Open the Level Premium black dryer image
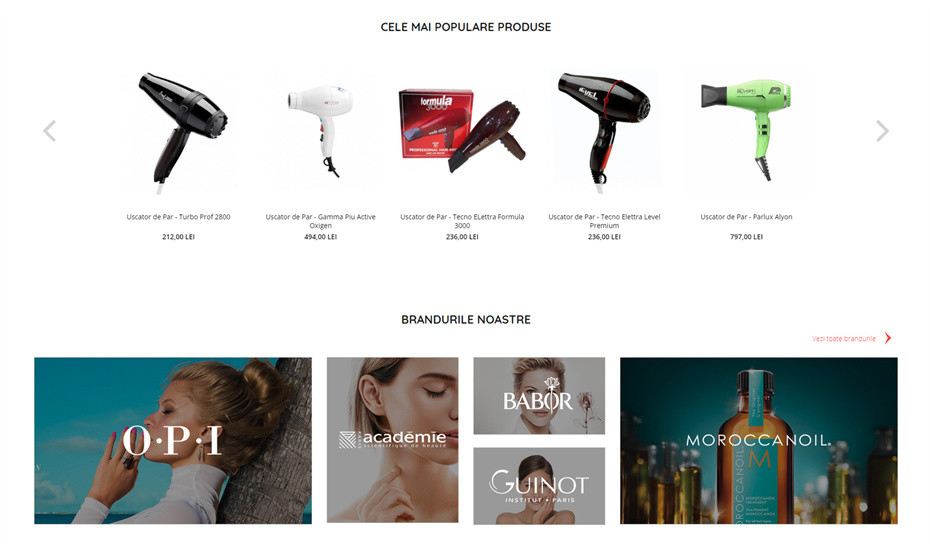Viewport: 930px width, 544px height. 604,132
